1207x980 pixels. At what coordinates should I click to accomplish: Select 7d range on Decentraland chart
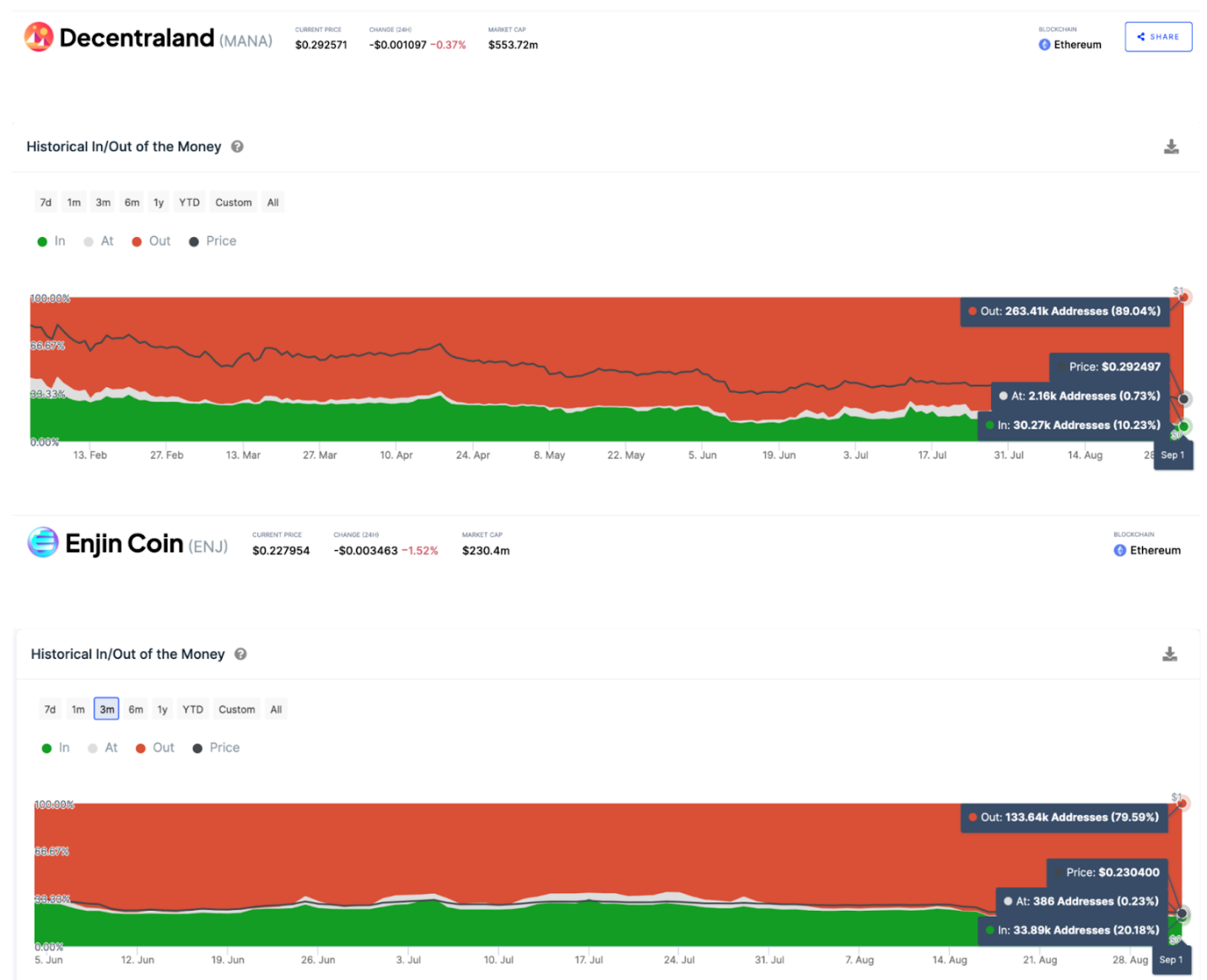click(x=46, y=202)
